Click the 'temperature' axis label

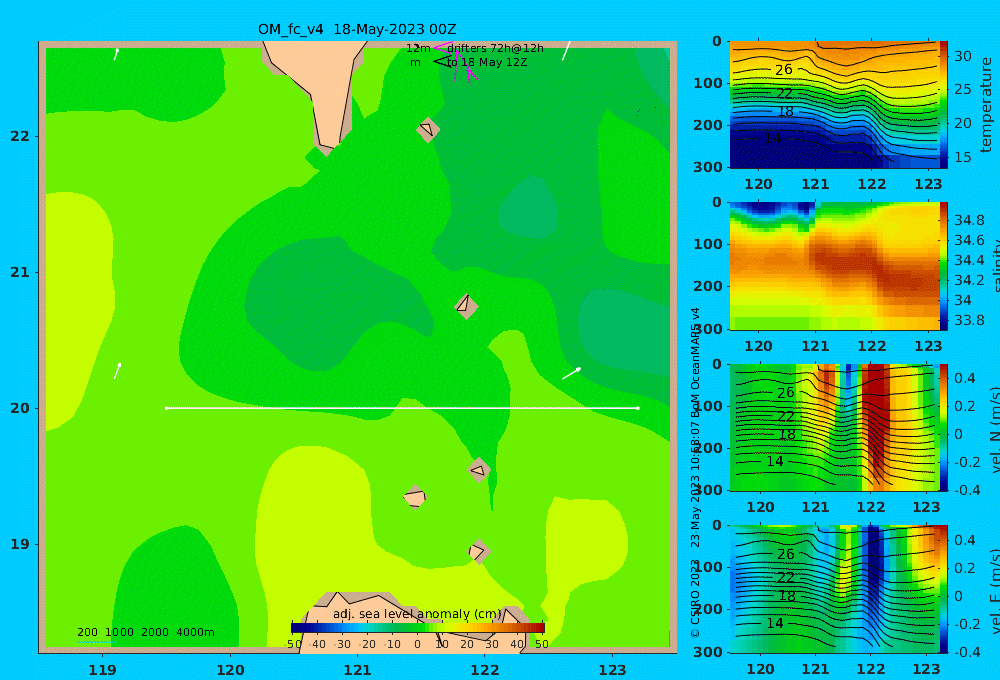tap(986, 105)
